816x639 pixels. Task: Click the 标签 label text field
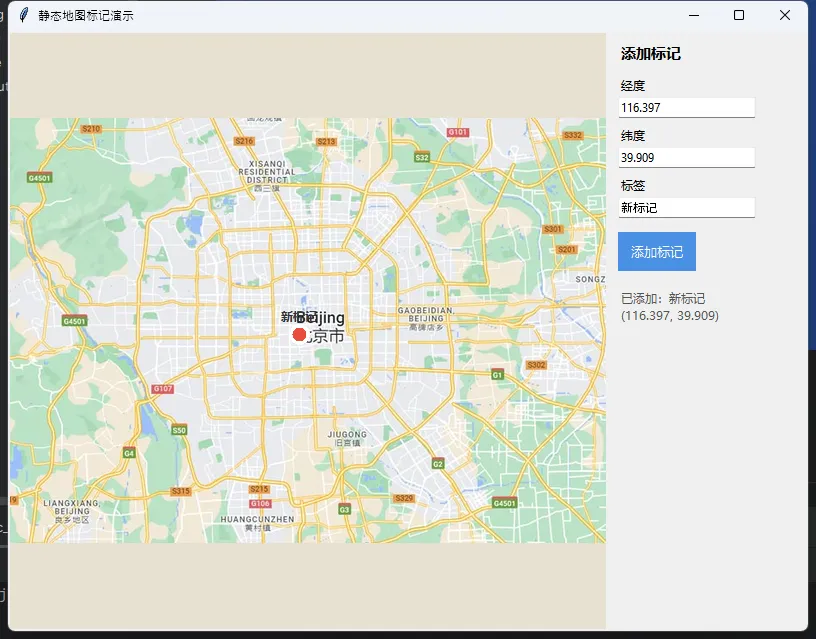coord(686,207)
